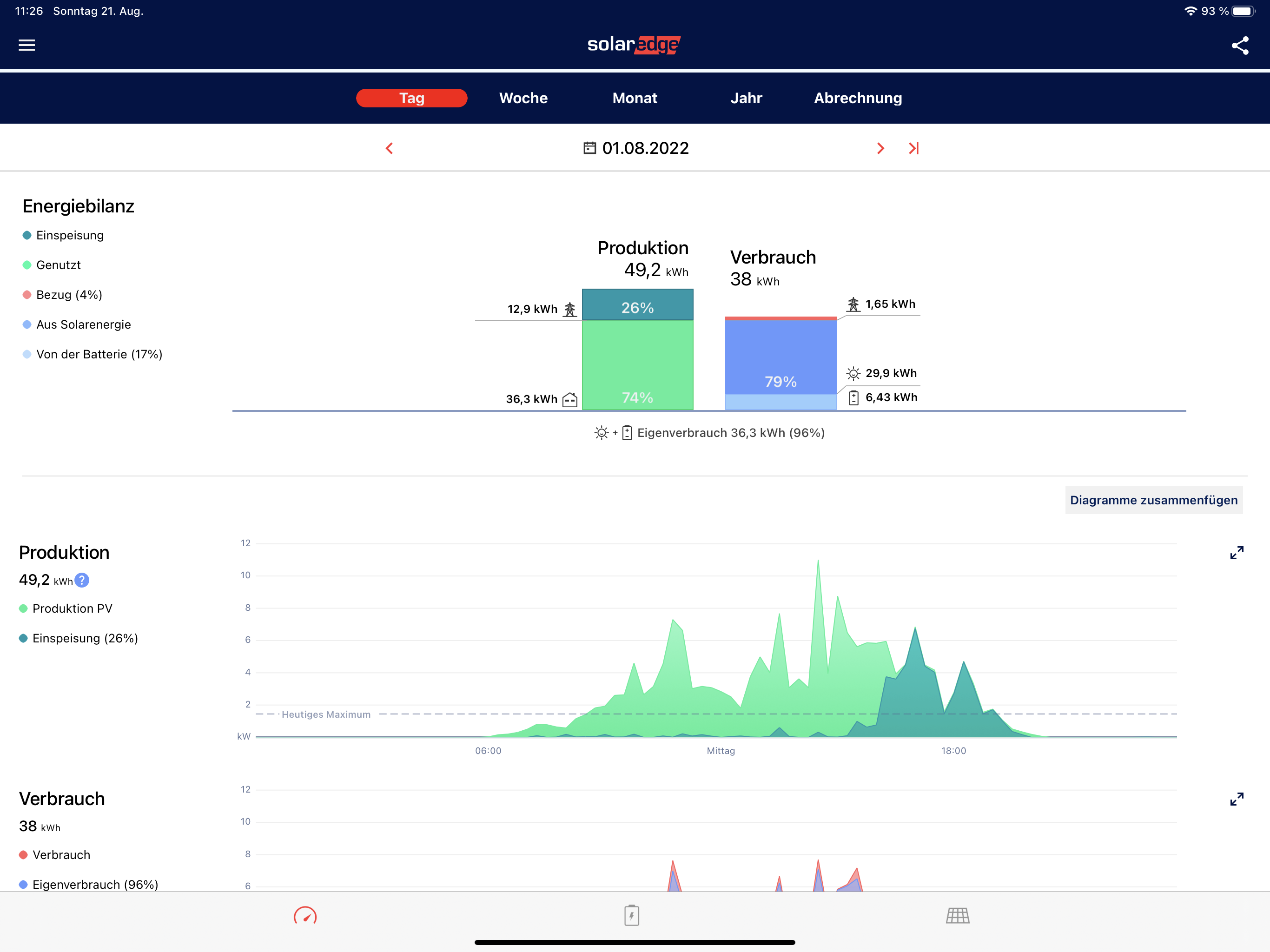Expand the Produktion chart fullscreen
The width and height of the screenshot is (1270, 952).
tap(1237, 552)
